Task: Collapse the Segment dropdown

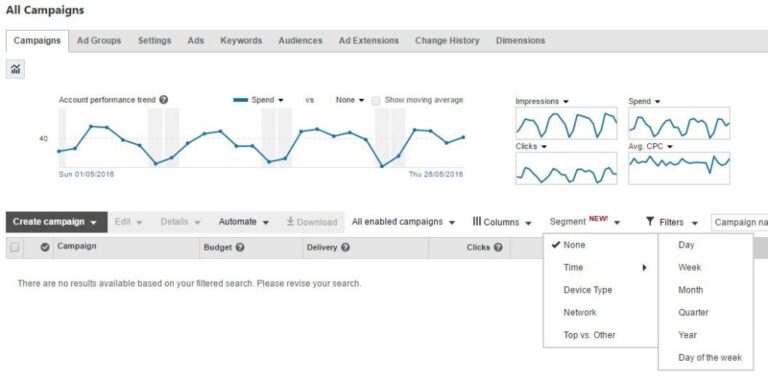Action: [x=585, y=222]
